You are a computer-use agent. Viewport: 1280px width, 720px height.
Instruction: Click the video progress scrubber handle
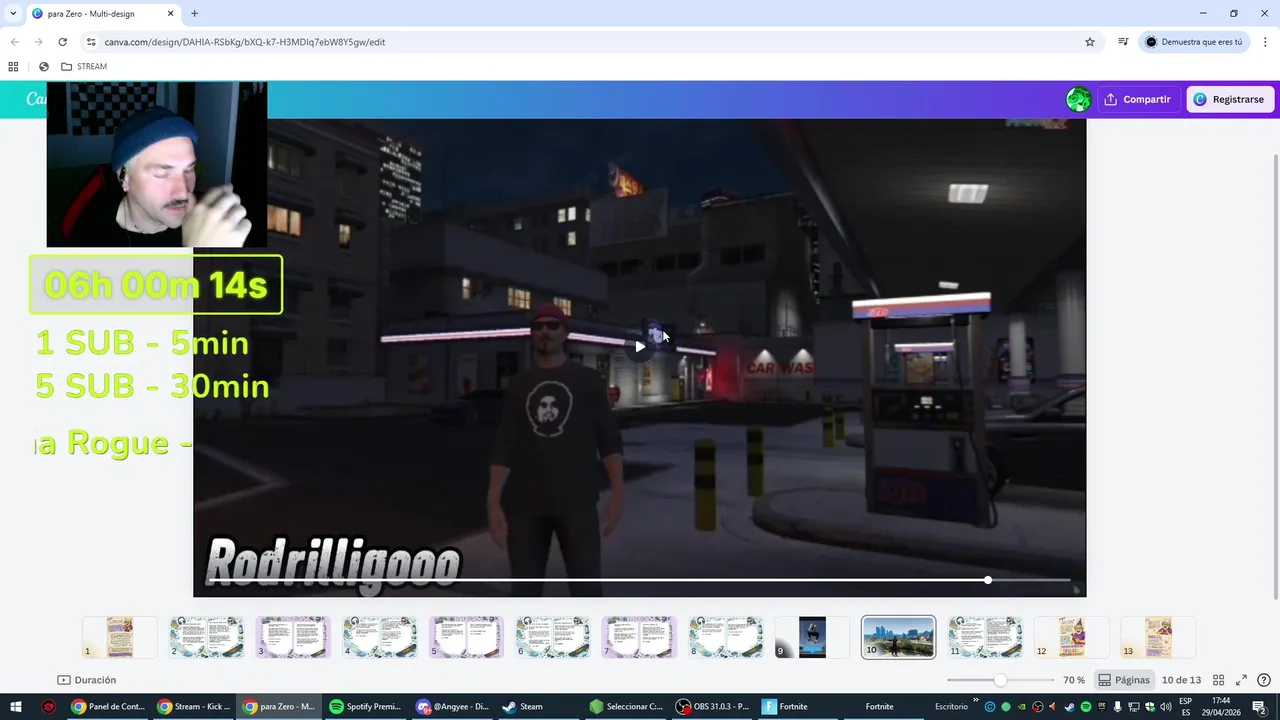988,580
